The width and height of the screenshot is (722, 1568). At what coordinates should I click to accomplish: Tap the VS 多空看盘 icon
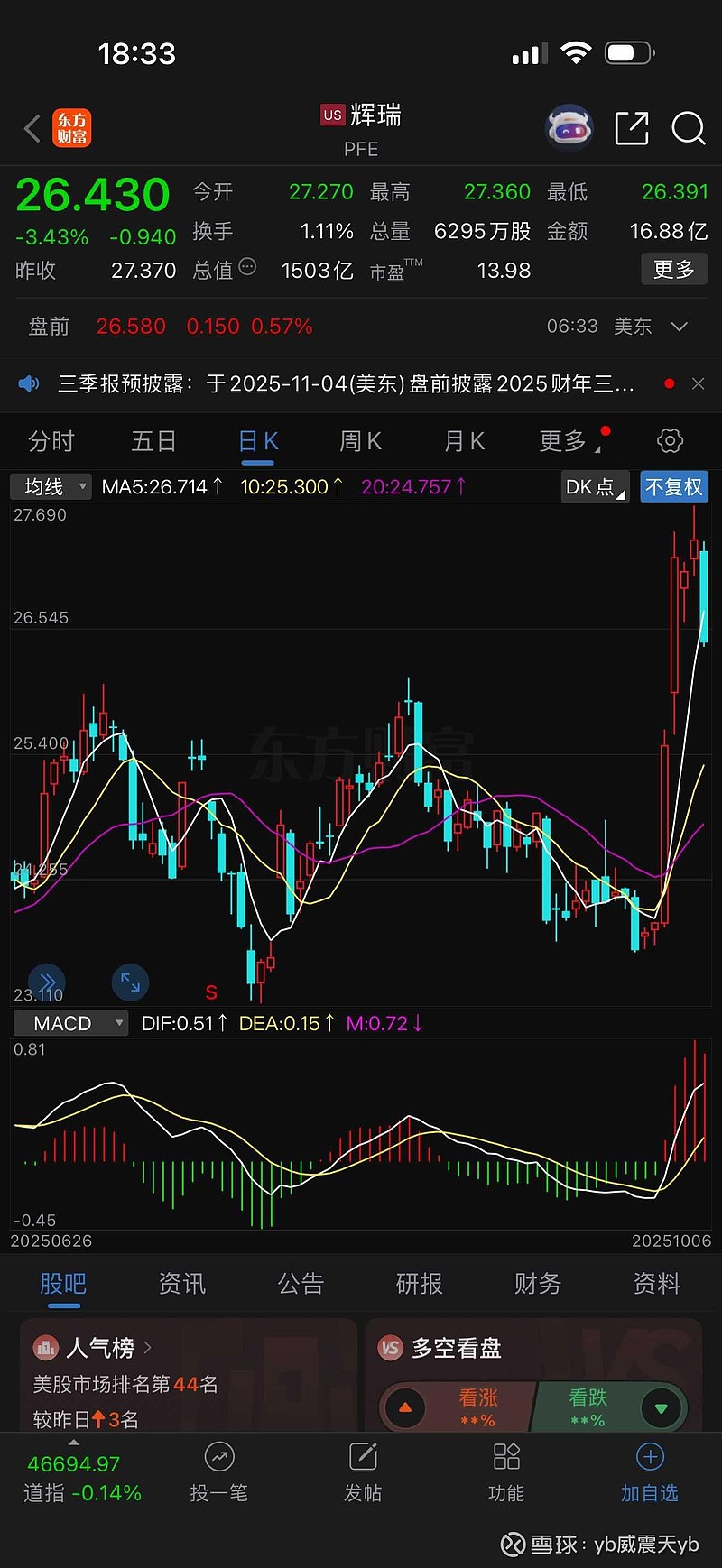point(390,1348)
